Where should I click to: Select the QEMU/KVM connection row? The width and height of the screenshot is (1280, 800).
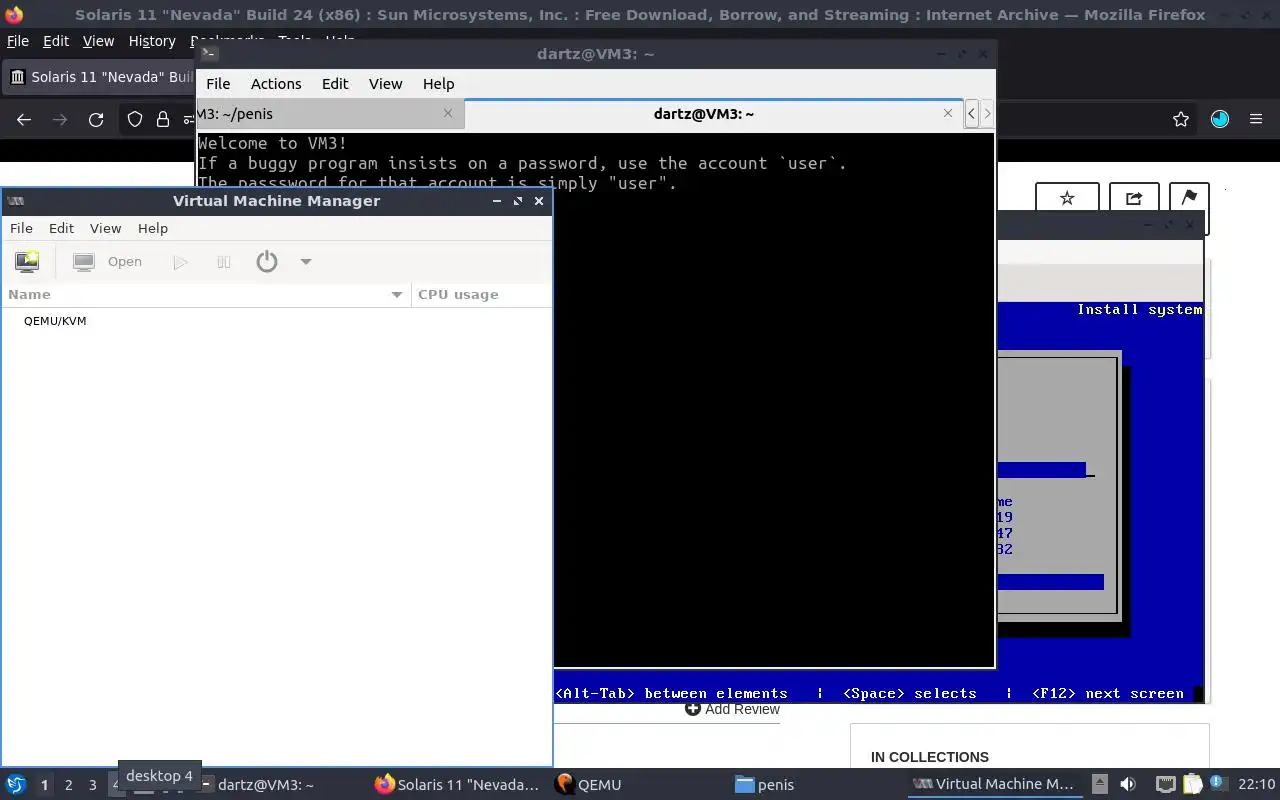(x=276, y=321)
